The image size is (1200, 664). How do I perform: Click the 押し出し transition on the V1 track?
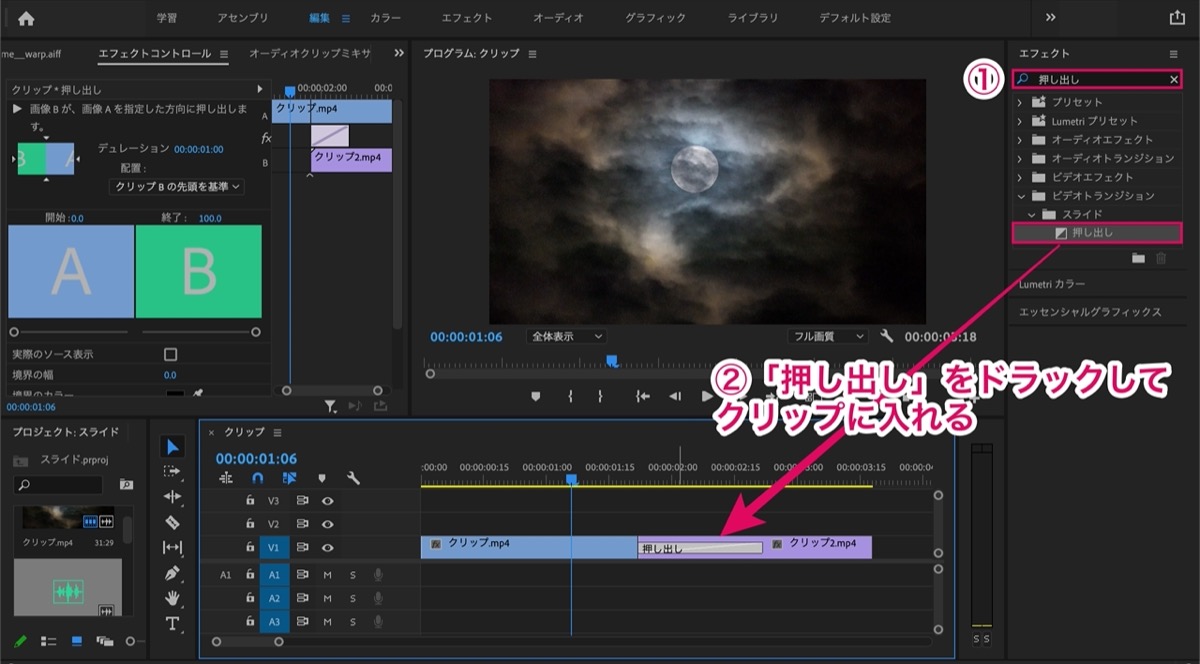(x=700, y=547)
